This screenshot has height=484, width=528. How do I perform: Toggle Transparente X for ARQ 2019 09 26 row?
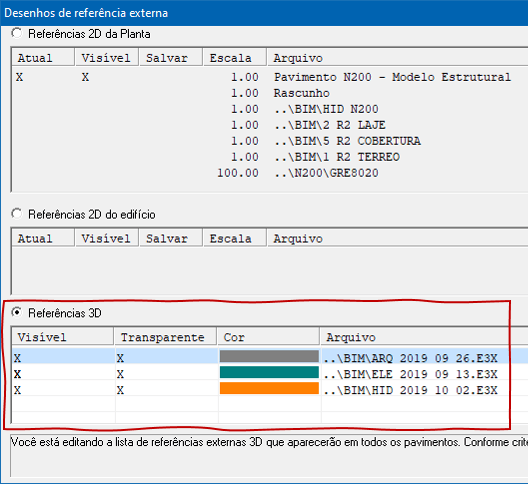(121, 358)
